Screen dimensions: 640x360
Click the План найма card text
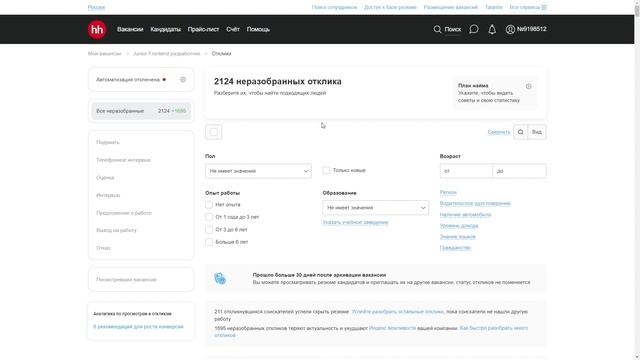coord(489,93)
